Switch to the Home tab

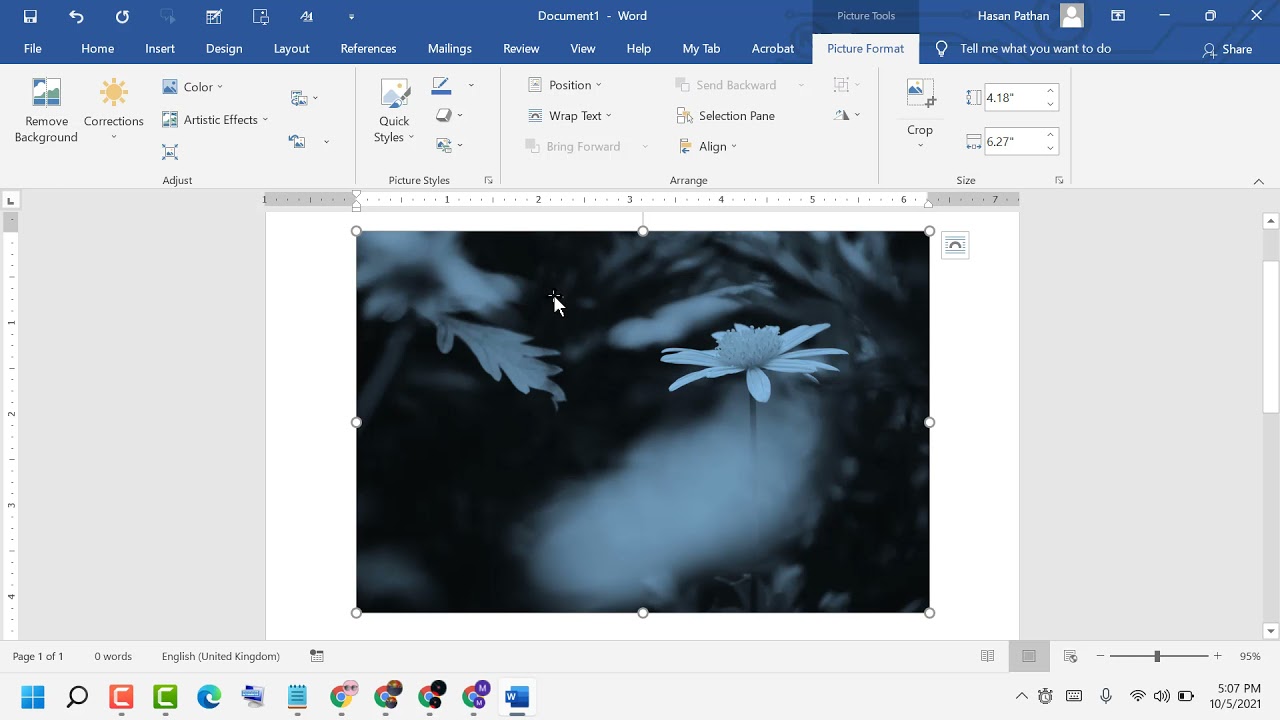point(98,48)
